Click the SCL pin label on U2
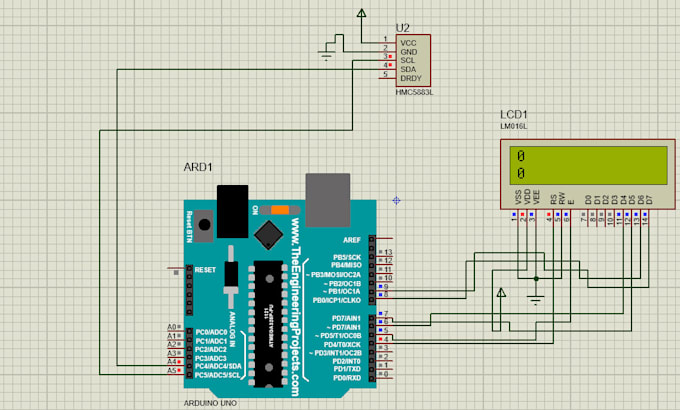680x410 pixels. point(407,61)
